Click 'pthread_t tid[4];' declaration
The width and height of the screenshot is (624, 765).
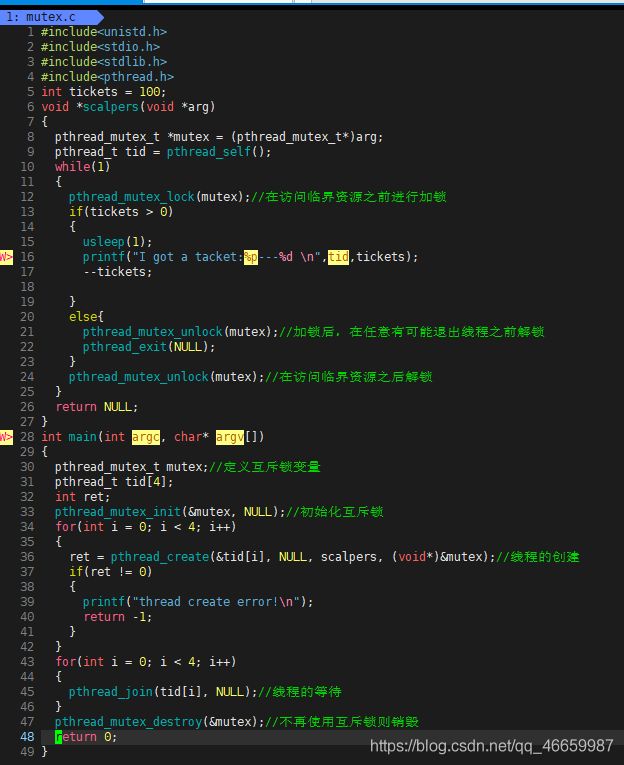point(114,482)
